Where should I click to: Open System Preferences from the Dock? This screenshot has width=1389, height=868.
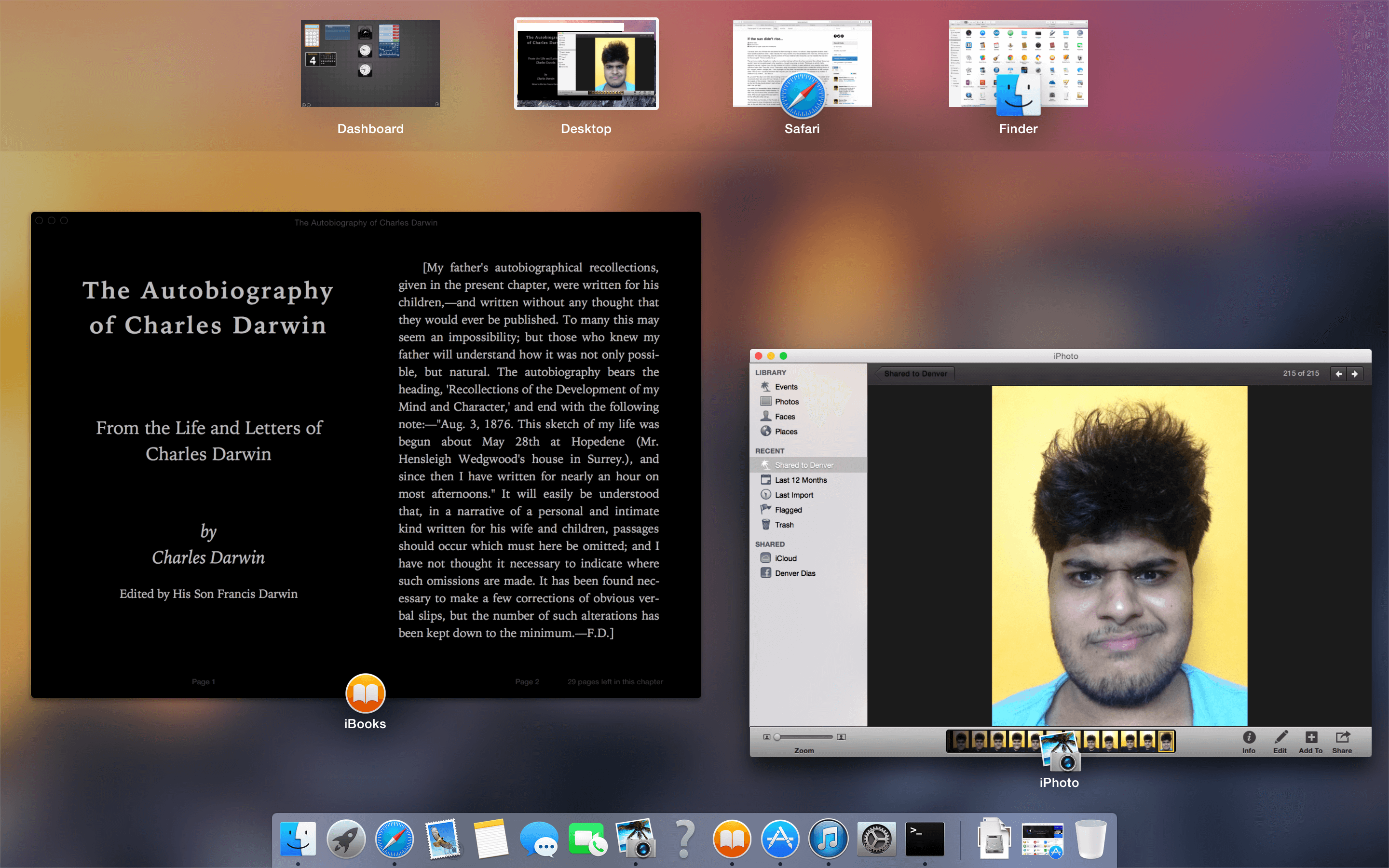[x=876, y=839]
